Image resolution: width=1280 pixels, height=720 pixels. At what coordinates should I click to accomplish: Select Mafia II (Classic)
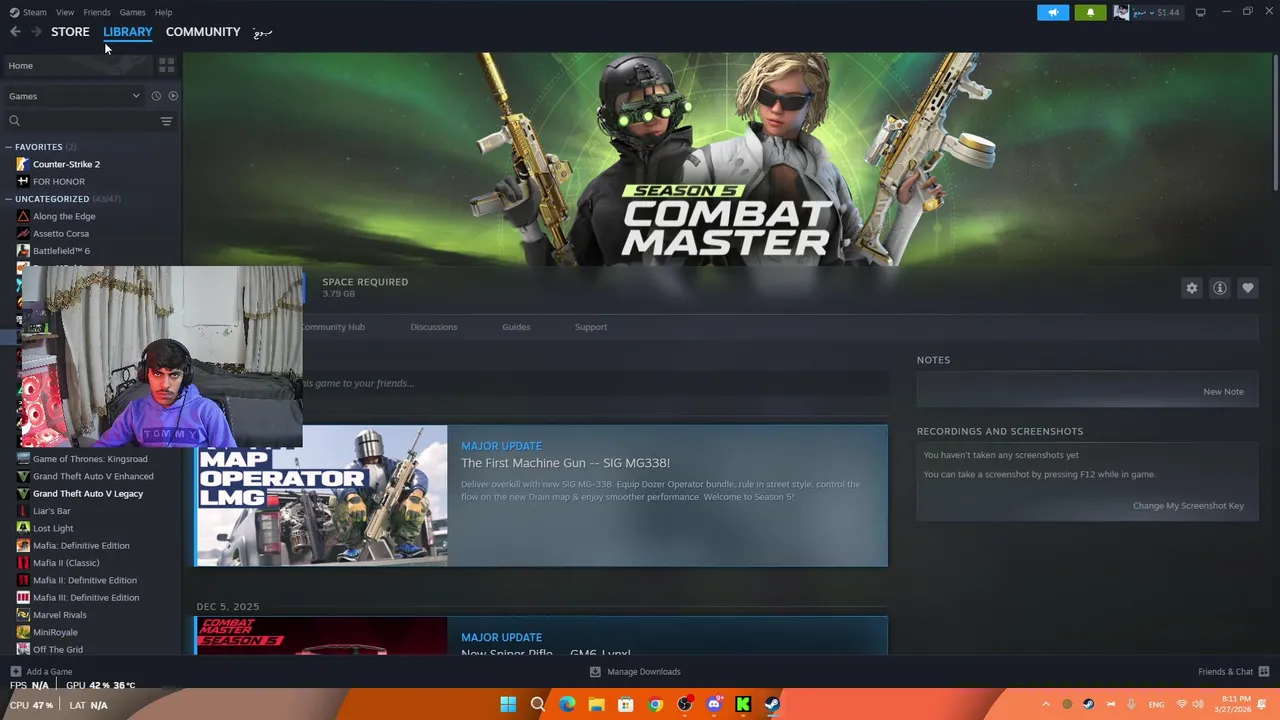point(66,563)
